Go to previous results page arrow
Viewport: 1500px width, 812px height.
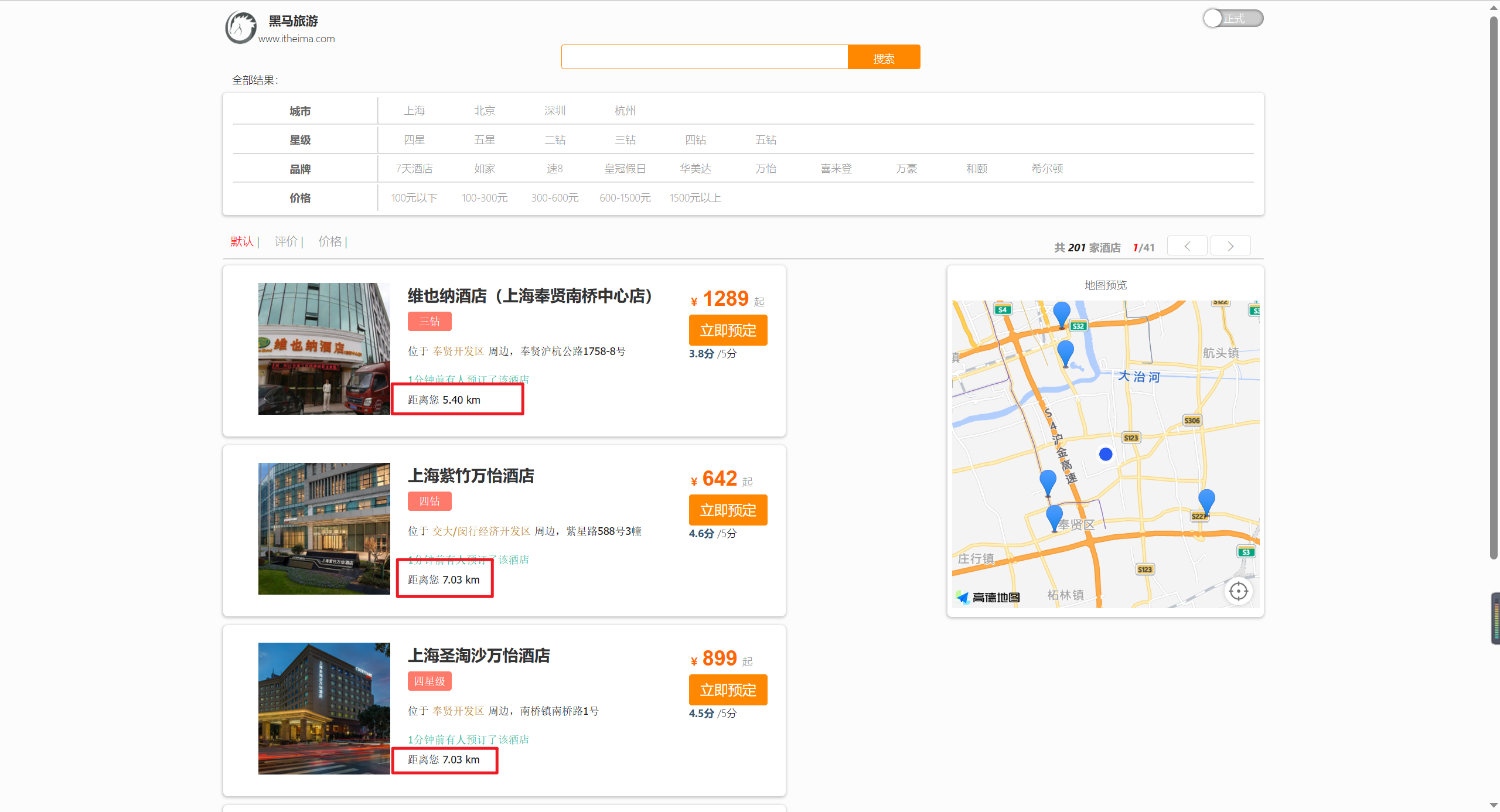[1187, 246]
